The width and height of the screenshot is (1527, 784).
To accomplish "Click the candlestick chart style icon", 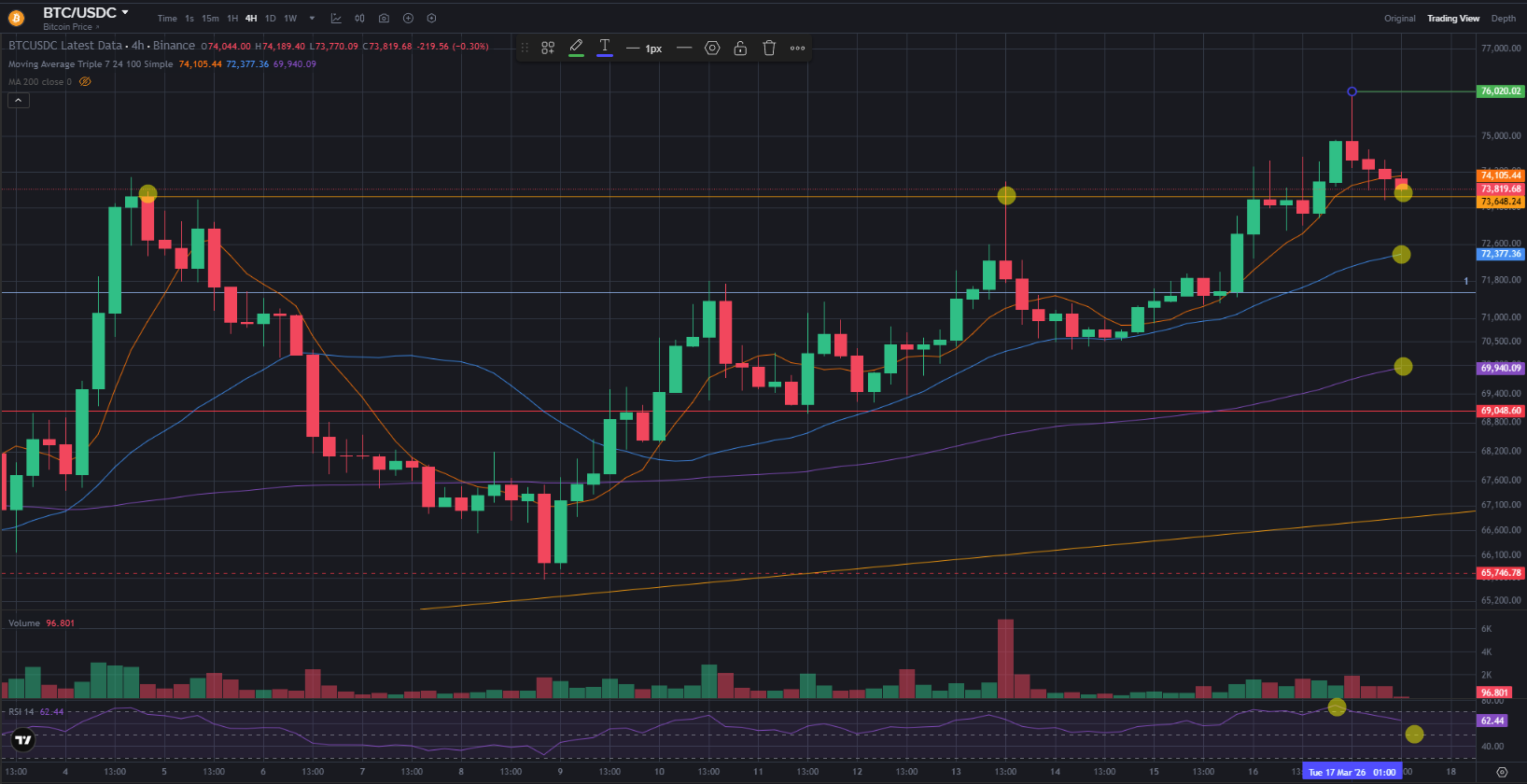I will click(359, 19).
